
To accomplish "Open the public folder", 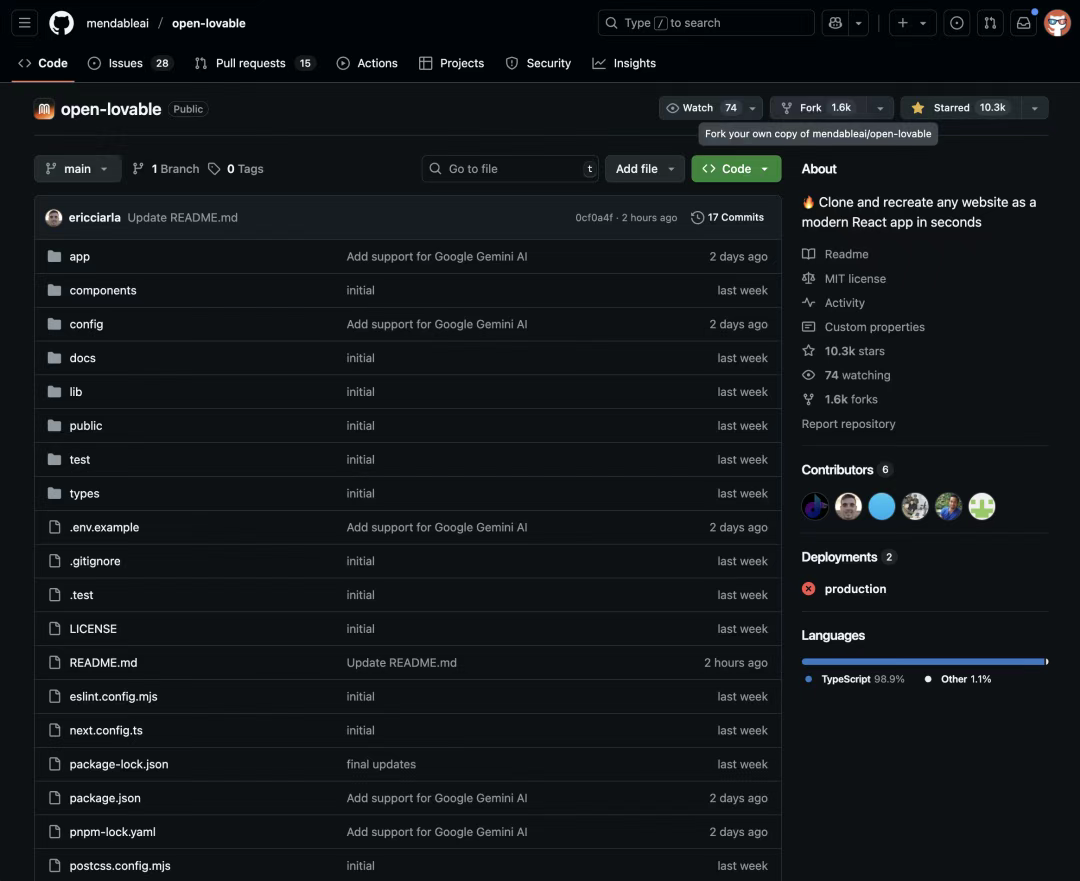I will (85, 426).
